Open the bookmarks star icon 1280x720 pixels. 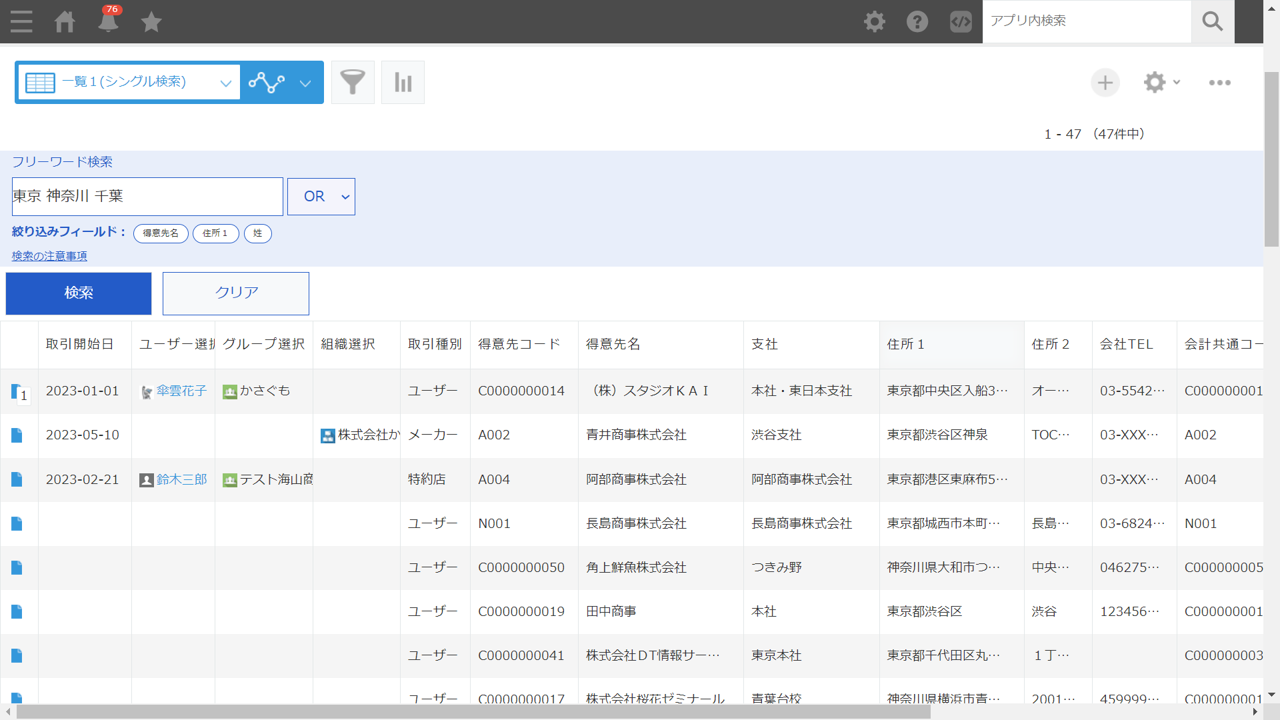tap(151, 21)
